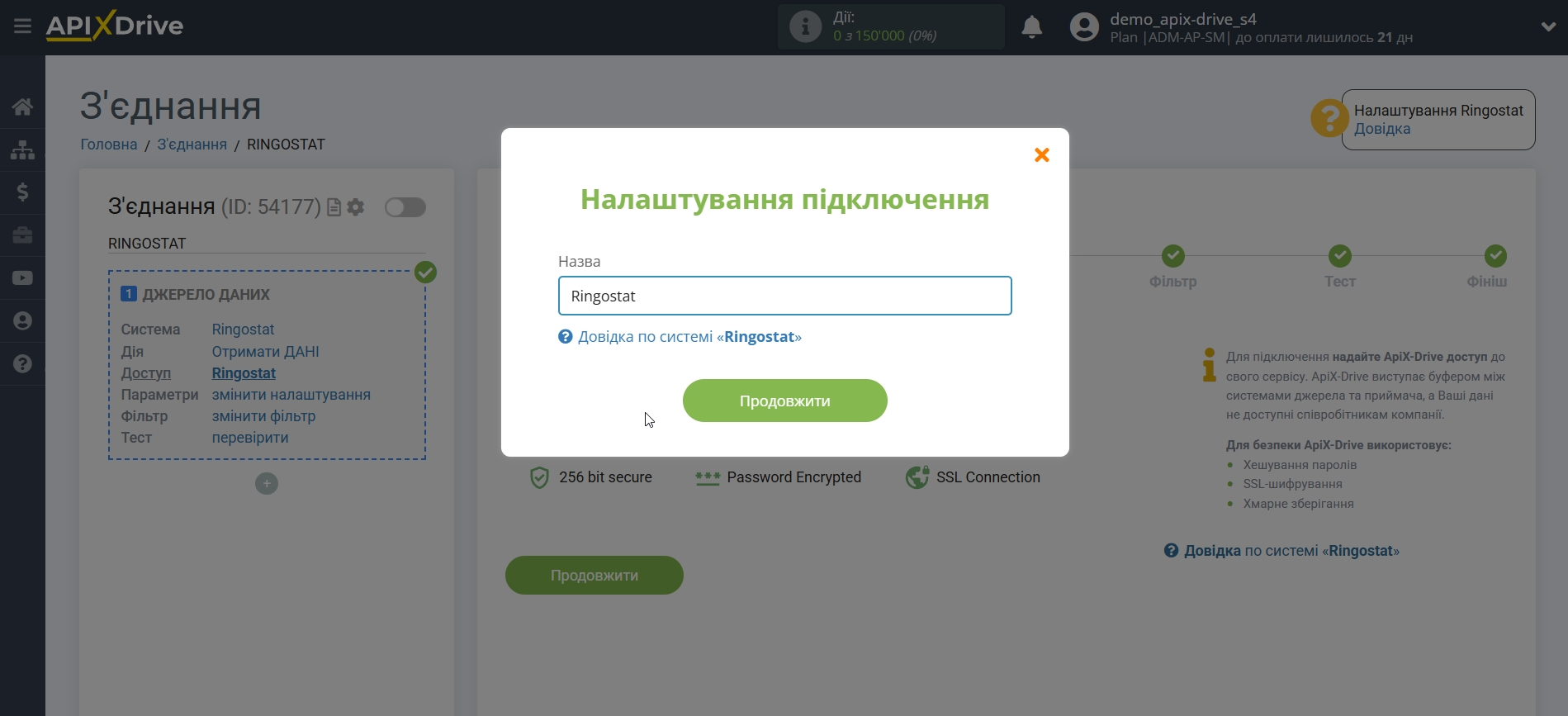The width and height of the screenshot is (1568, 716).
Task: Click Продовжити button in the dialog
Action: (x=784, y=401)
